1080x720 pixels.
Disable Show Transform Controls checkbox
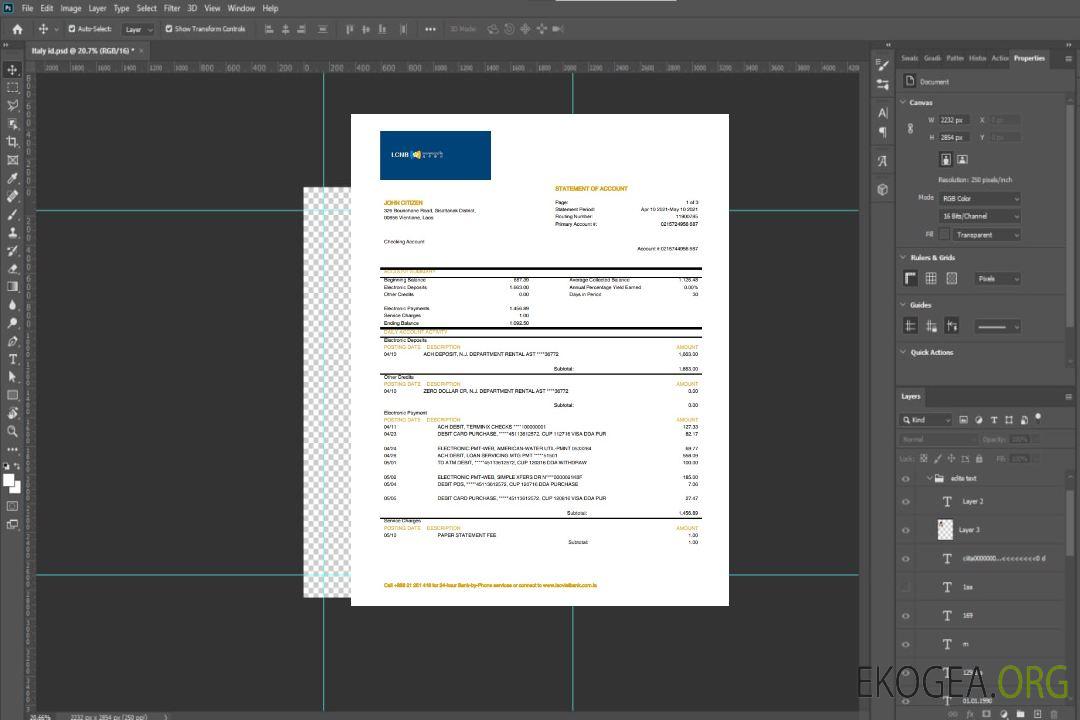pos(169,29)
